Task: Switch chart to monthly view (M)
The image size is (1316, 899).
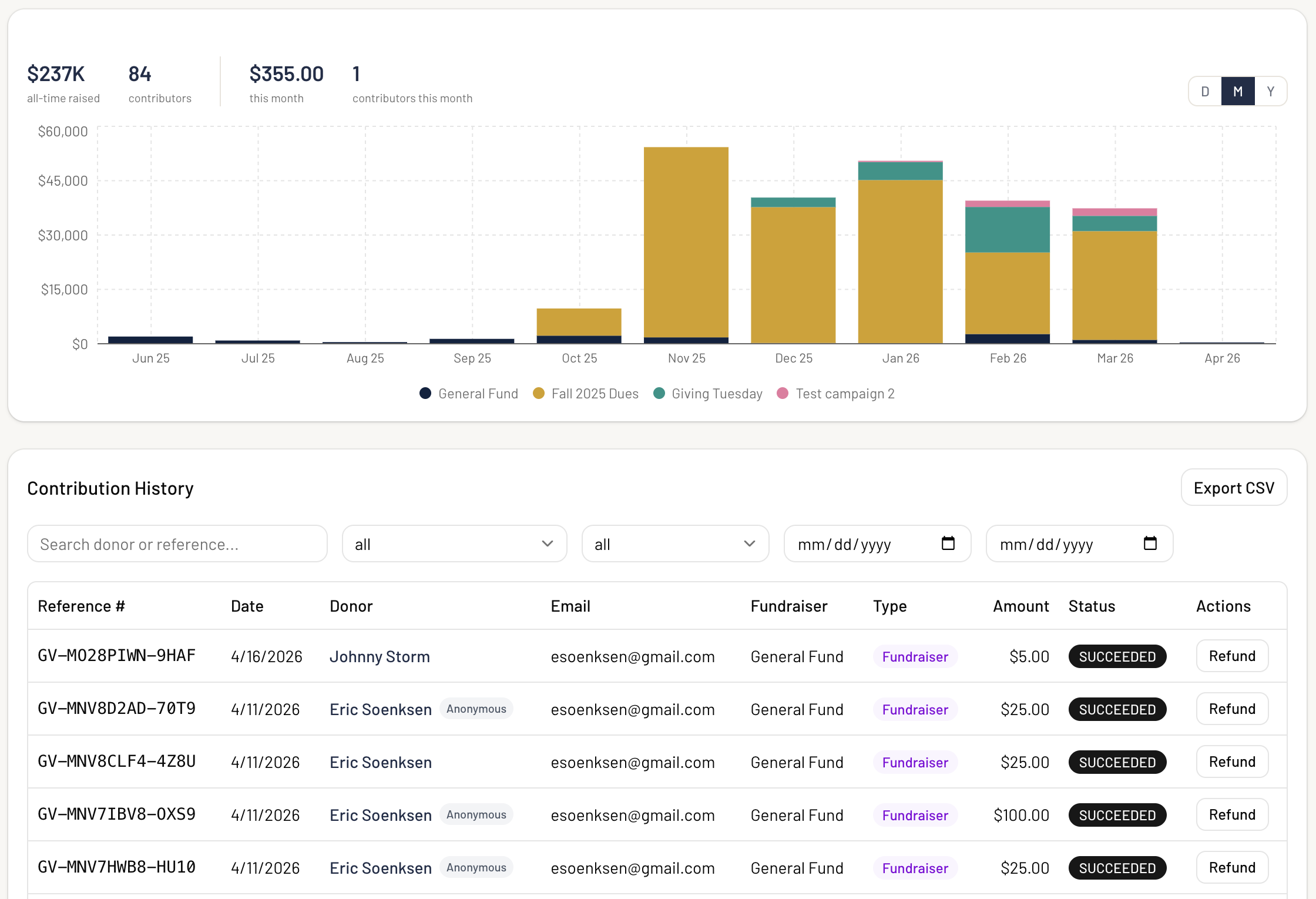Action: [x=1238, y=92]
